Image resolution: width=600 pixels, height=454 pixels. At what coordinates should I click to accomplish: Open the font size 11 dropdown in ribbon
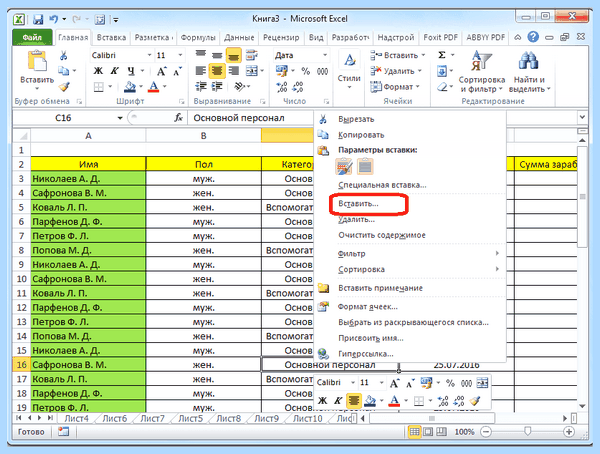180,56
